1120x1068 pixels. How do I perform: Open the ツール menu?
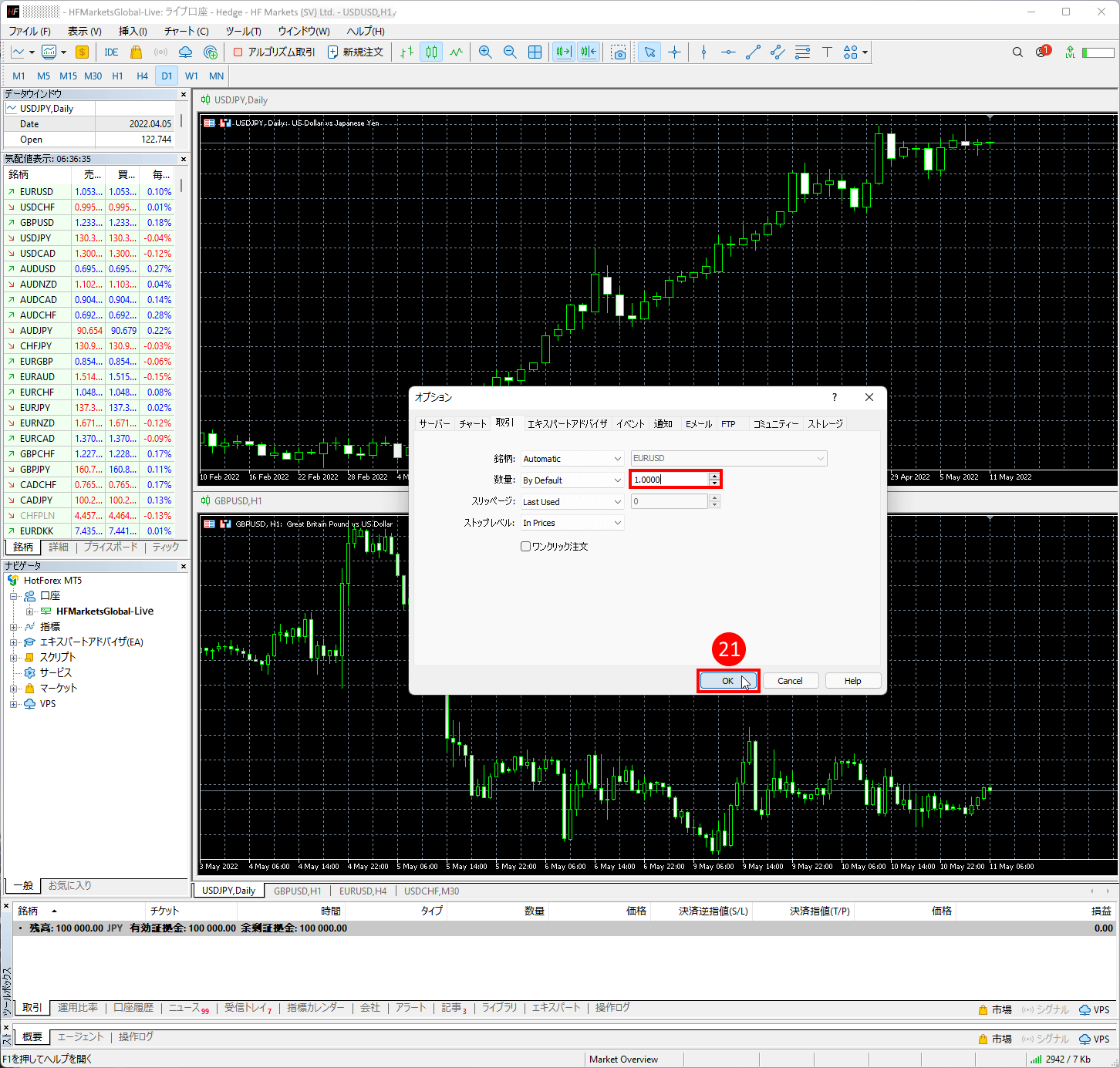point(243,31)
